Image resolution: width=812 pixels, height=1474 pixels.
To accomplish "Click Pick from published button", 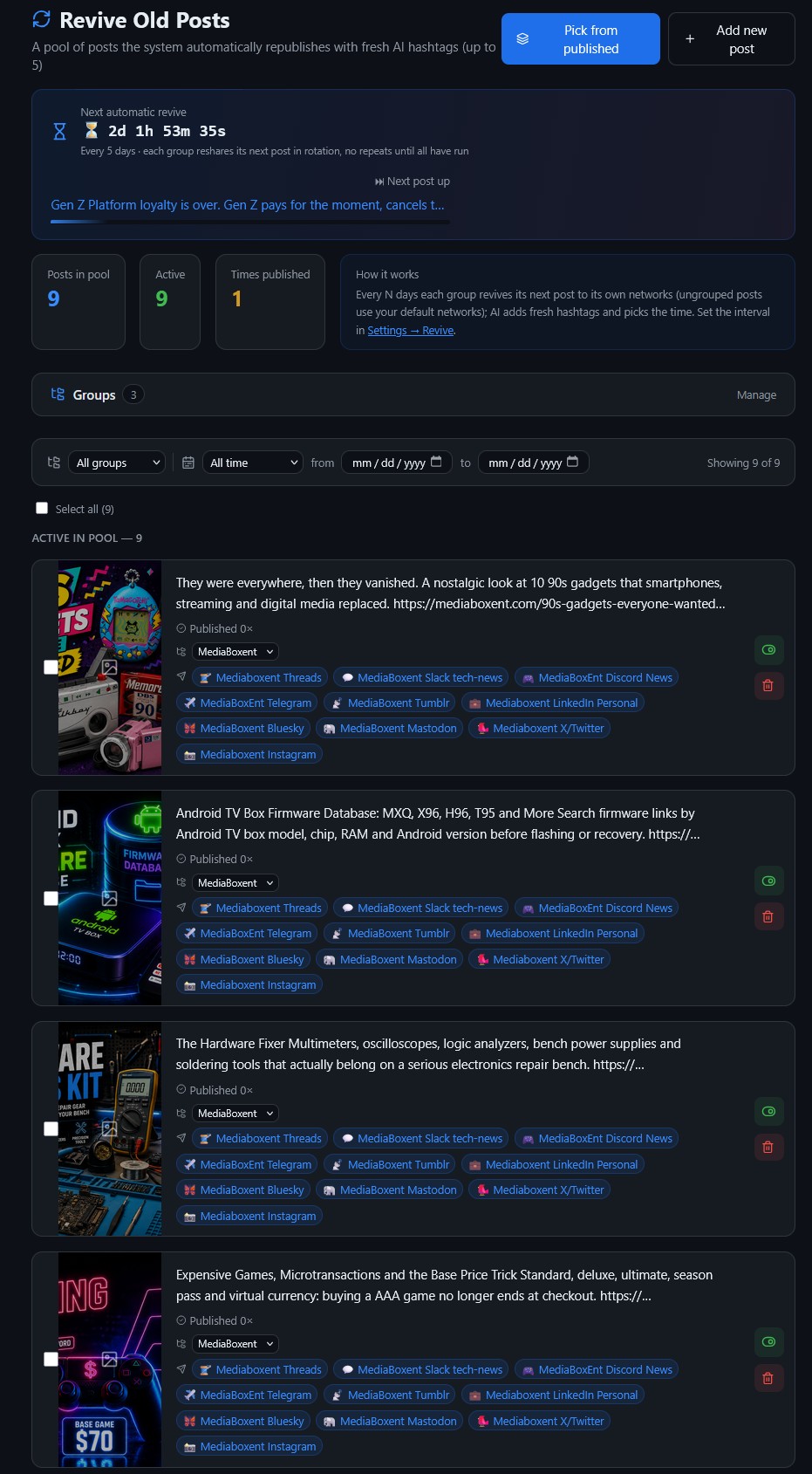I will 580,39.
